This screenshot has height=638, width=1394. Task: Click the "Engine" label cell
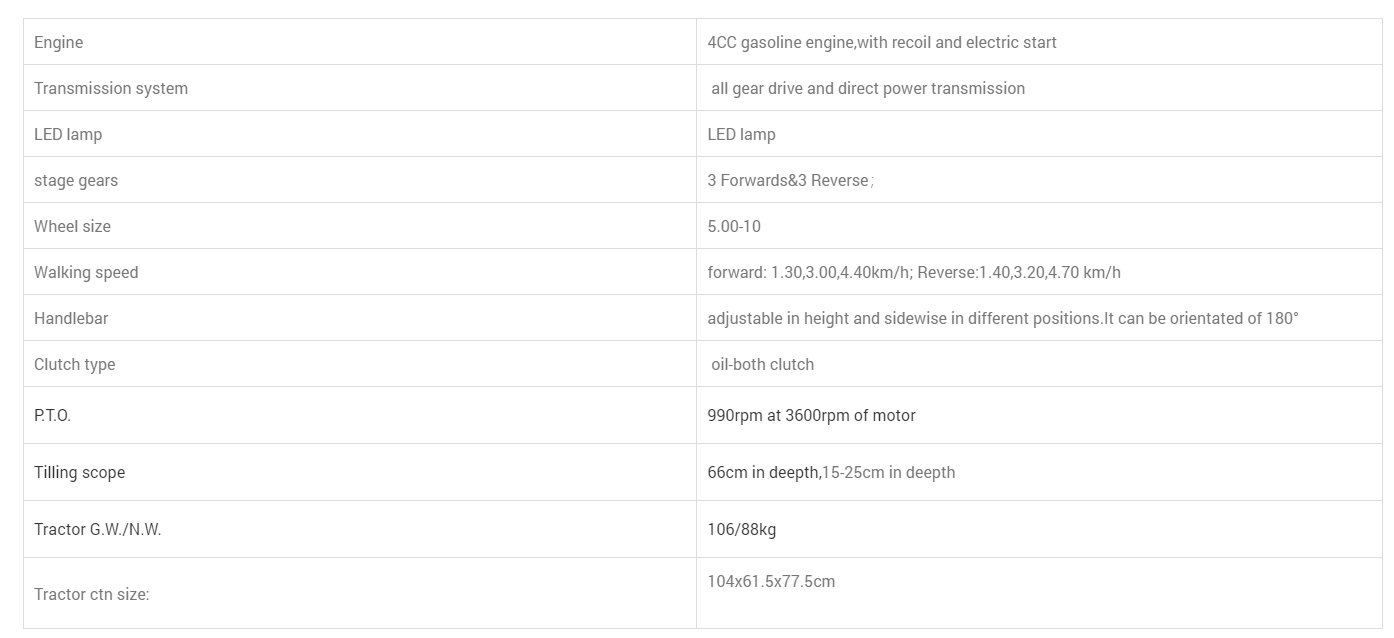tap(59, 42)
